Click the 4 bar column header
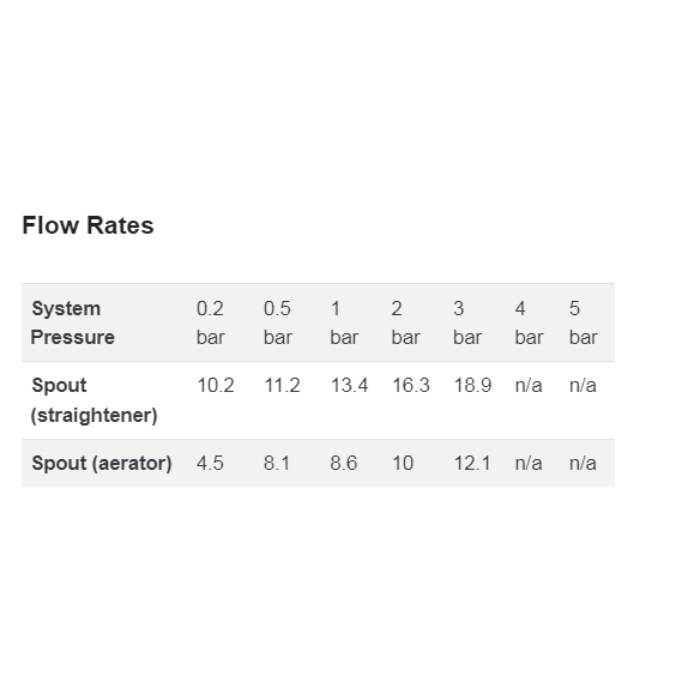This screenshot has height=700, width=700. tap(529, 323)
